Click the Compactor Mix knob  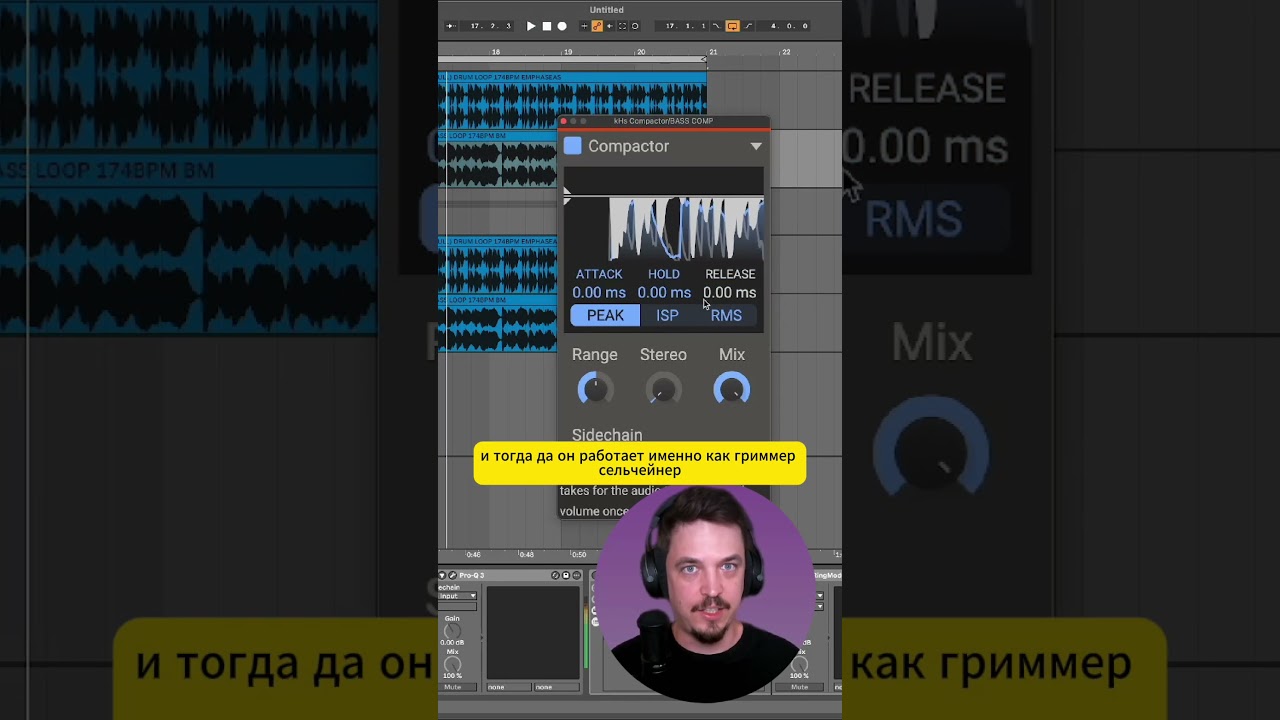coord(732,389)
